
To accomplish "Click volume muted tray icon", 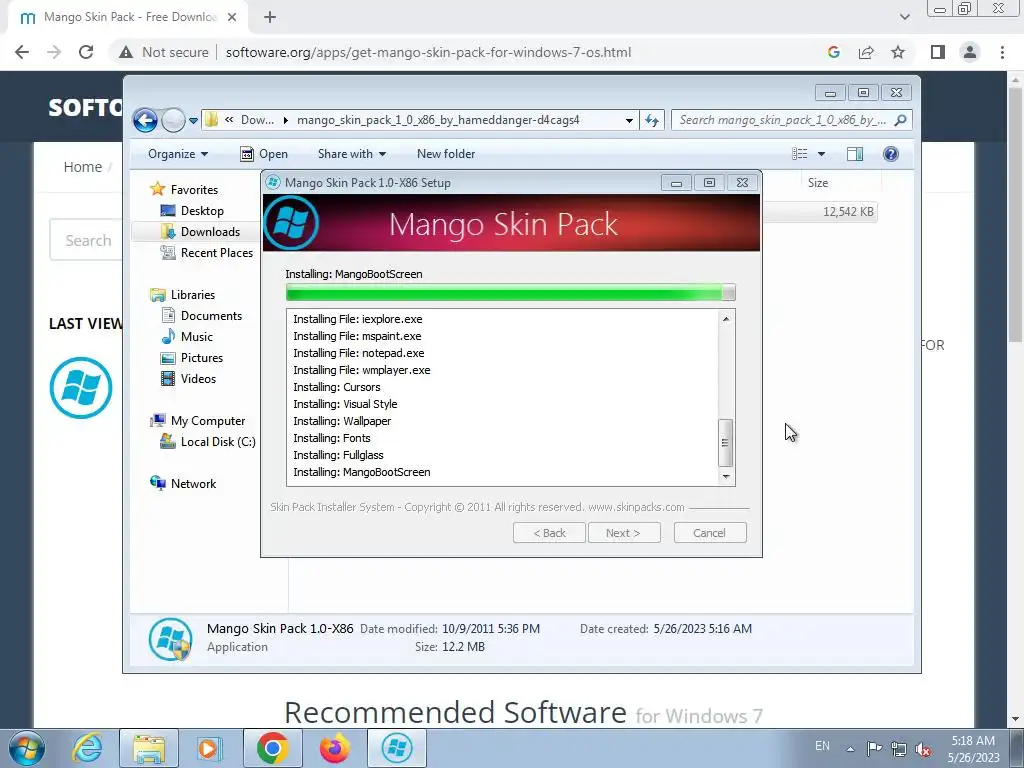I will pos(923,749).
